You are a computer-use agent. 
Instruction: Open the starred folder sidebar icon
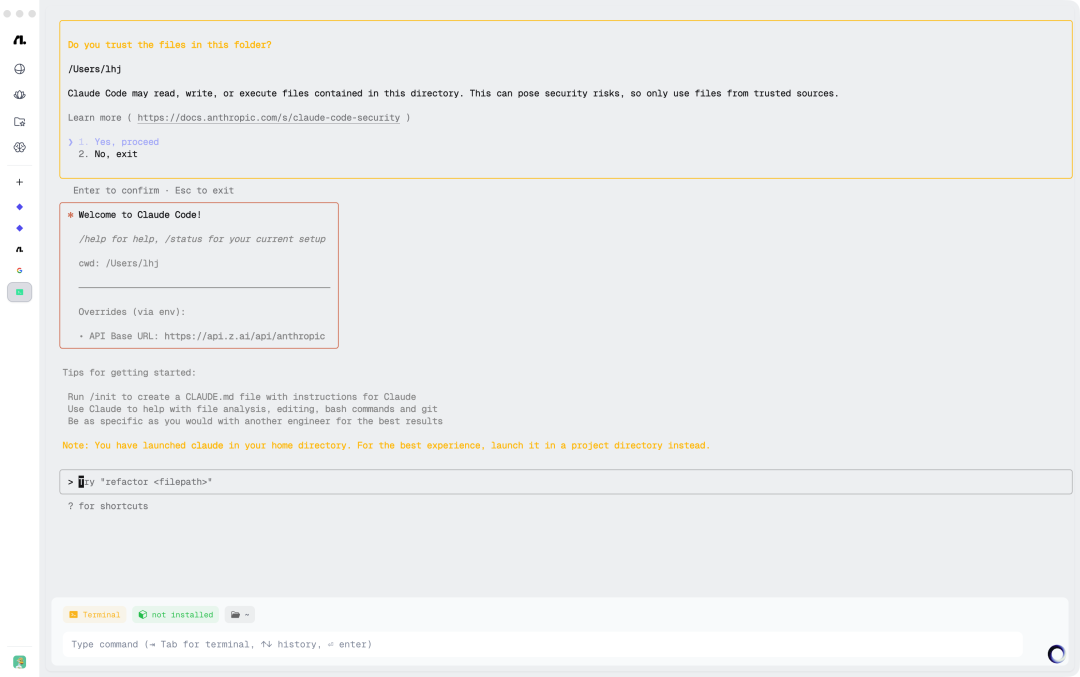19,121
